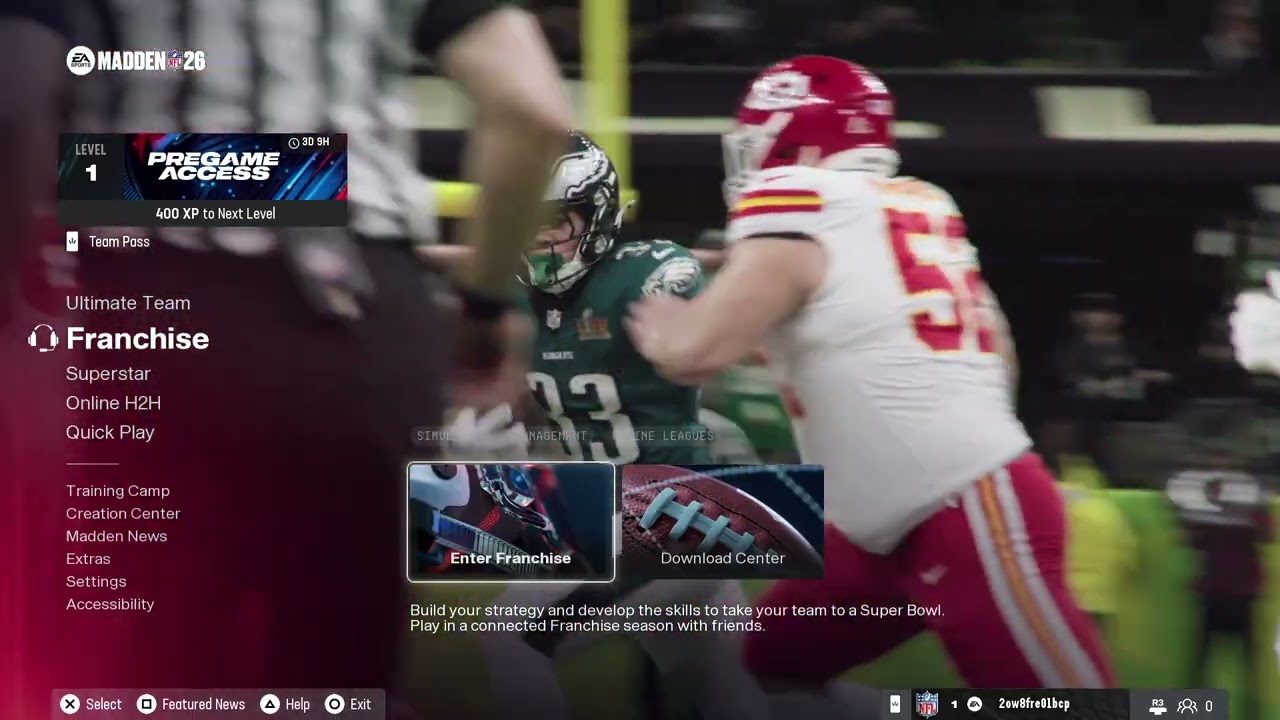Open the Ultimate Team mode
The width and height of the screenshot is (1280, 720).
coord(128,303)
